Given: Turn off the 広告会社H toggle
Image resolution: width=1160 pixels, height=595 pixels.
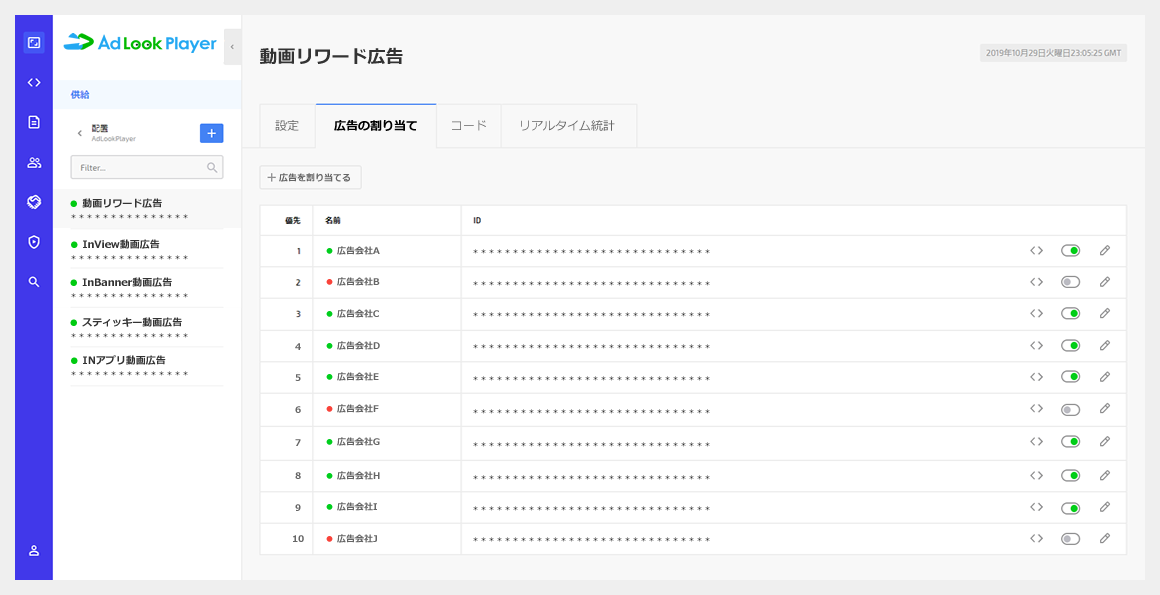Looking at the screenshot, I should coord(1072,474).
